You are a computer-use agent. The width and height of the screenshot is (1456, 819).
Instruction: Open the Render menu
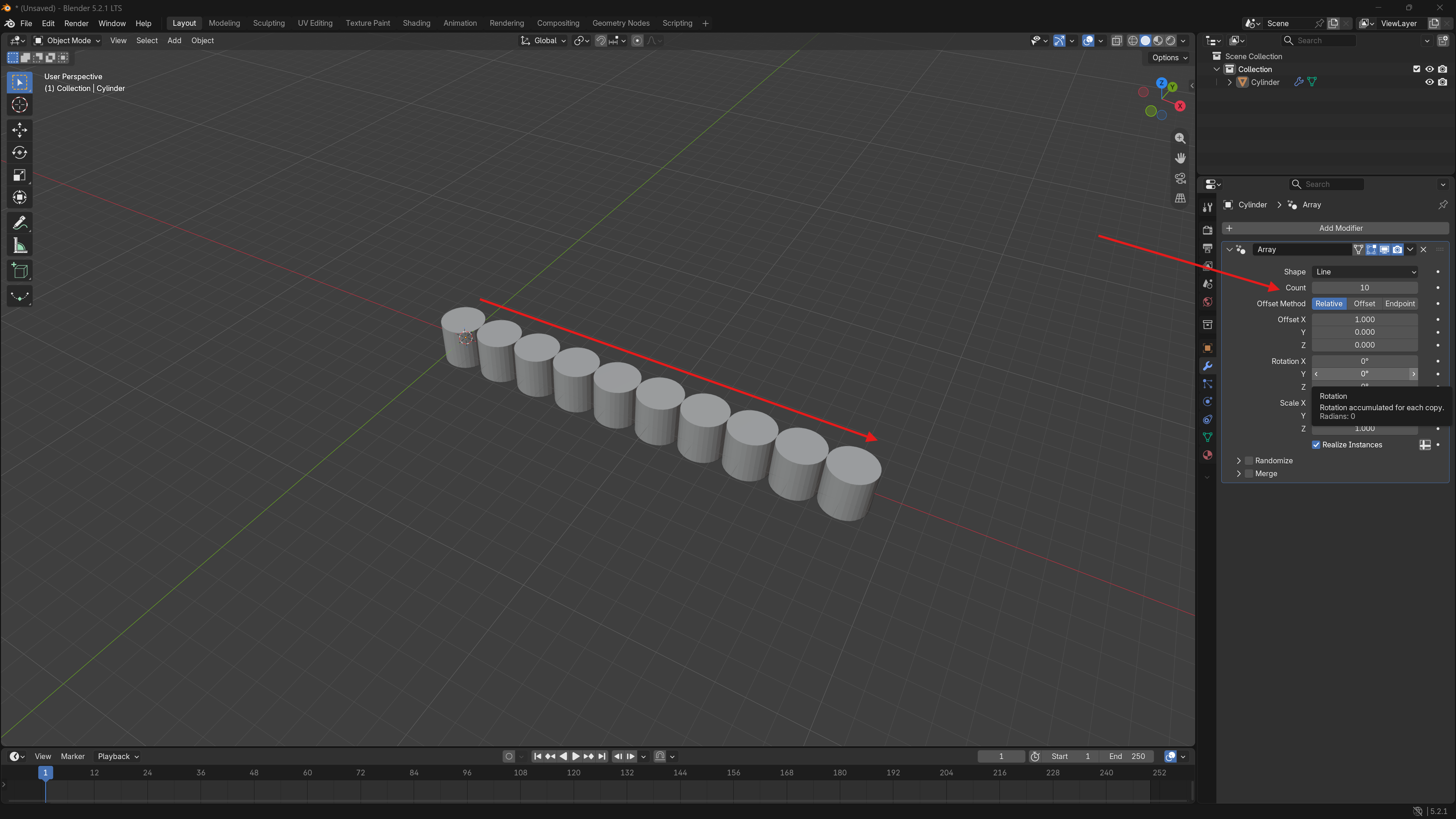[76, 23]
